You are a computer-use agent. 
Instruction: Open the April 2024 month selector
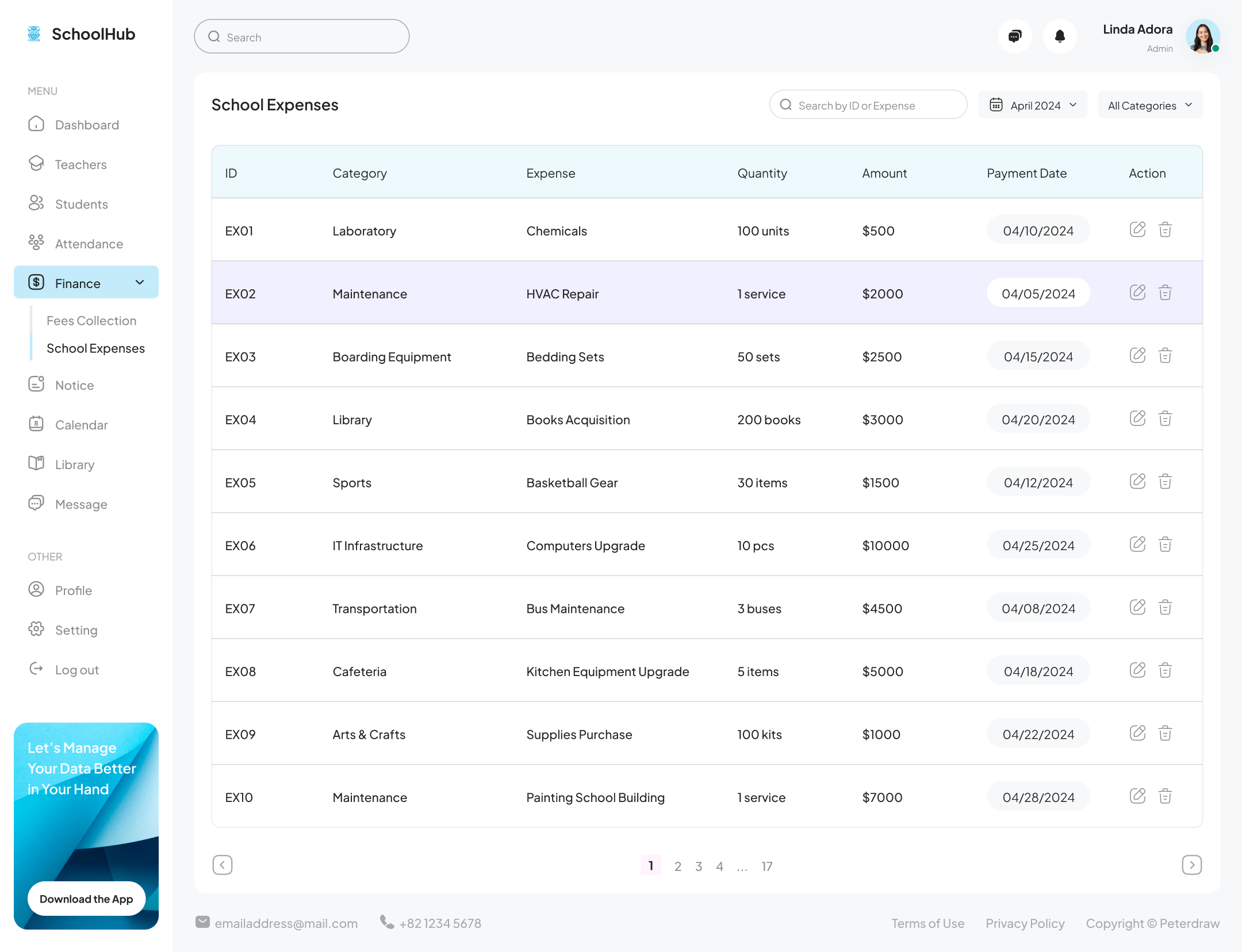click(x=1032, y=105)
